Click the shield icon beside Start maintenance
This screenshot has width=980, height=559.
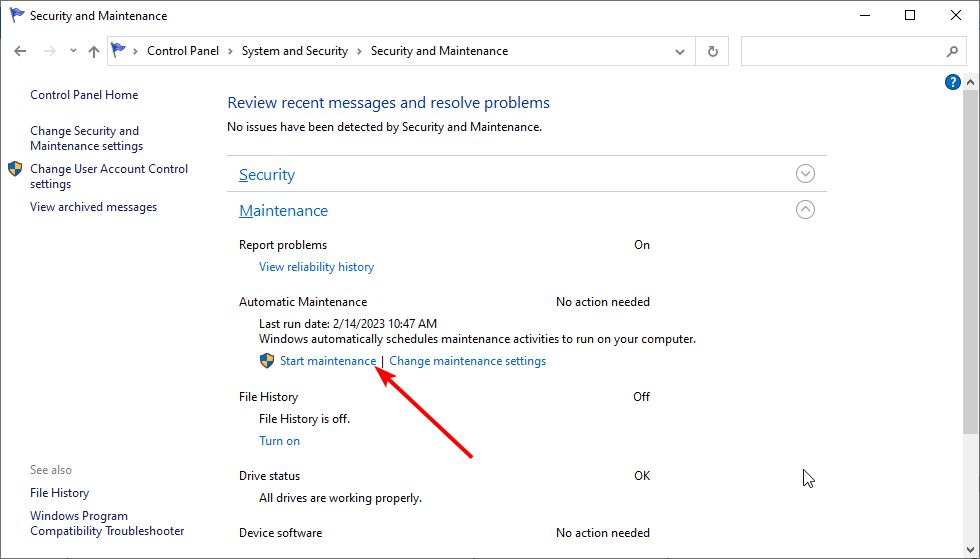267,361
